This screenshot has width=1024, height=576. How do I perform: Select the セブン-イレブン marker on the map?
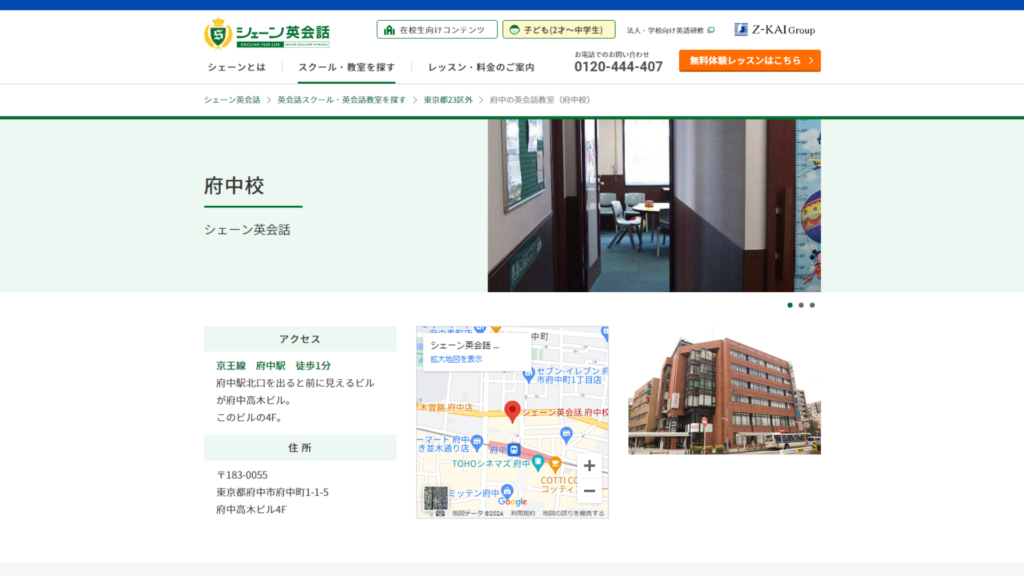coord(528,376)
